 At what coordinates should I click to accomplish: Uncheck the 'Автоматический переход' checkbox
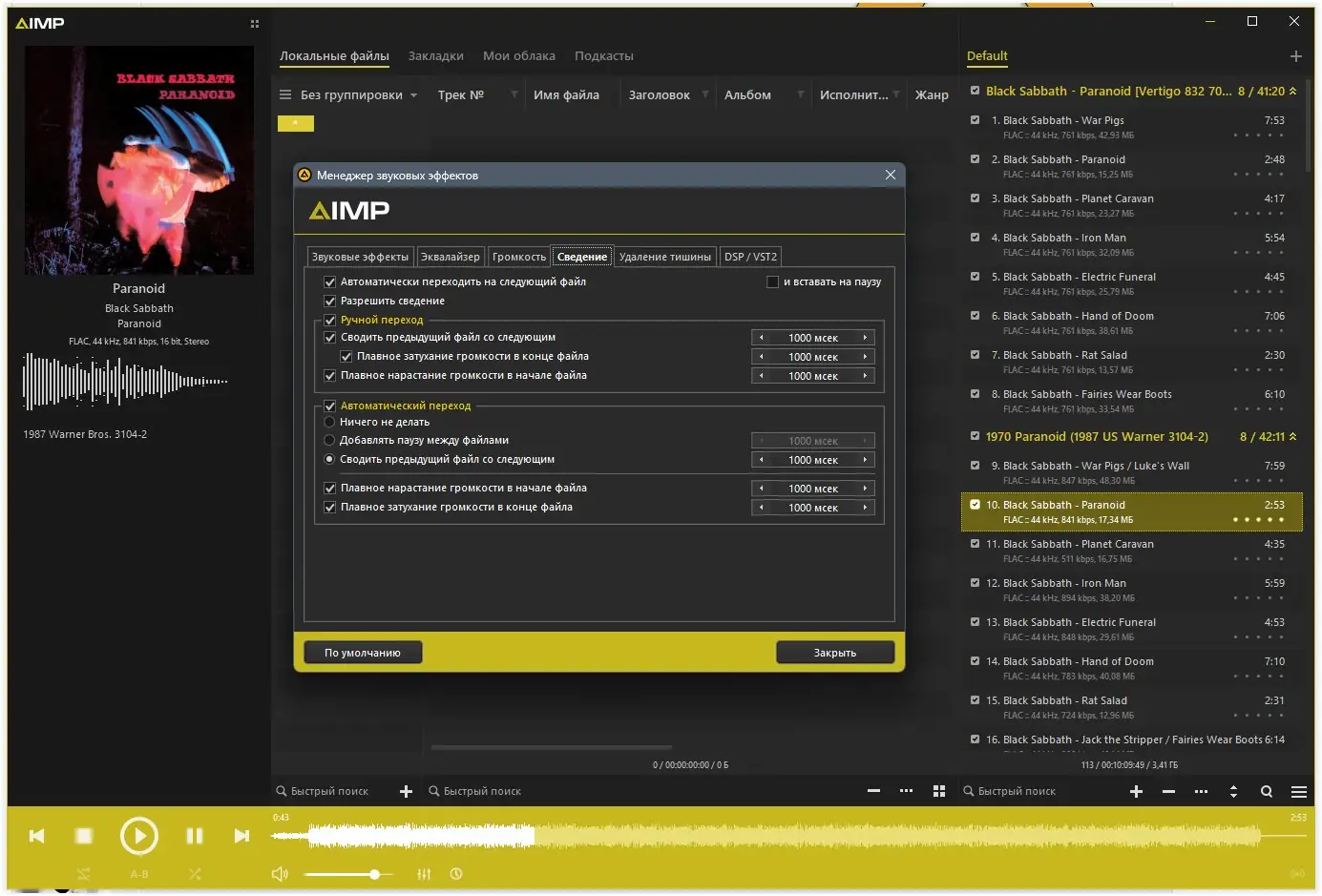[330, 406]
